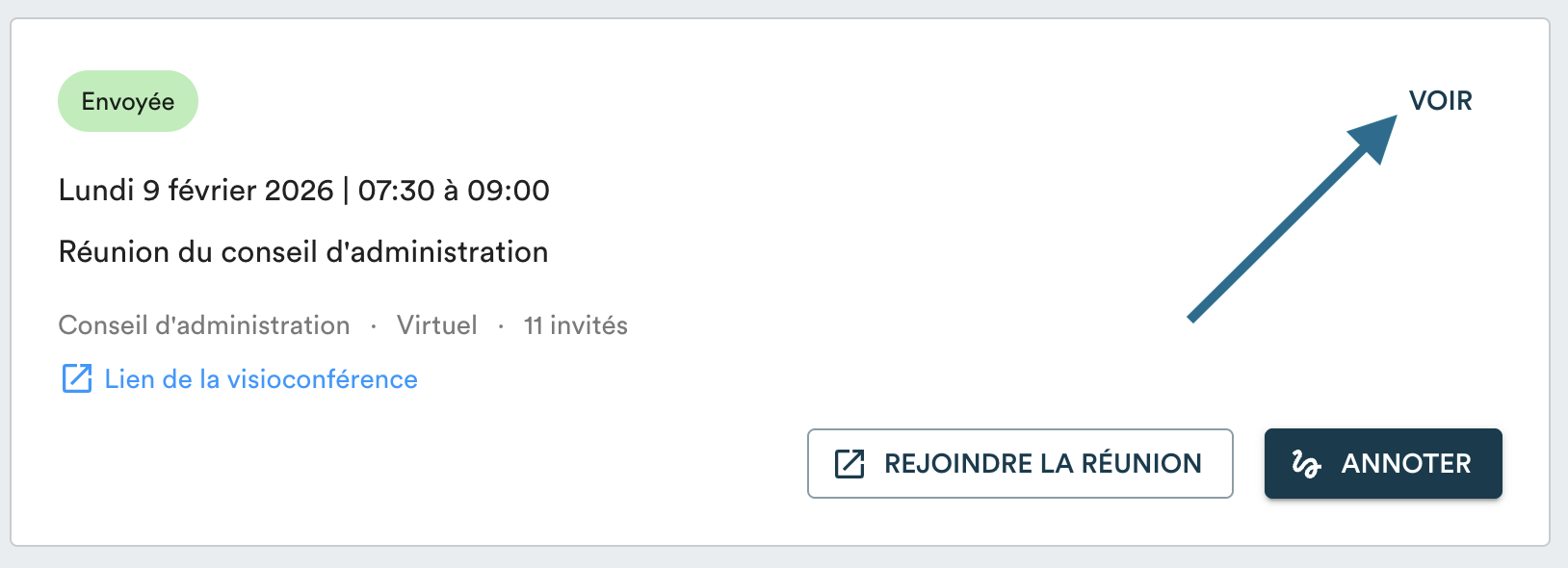This screenshot has width=1568, height=568.
Task: Click the VOIR link
Action: click(1440, 101)
